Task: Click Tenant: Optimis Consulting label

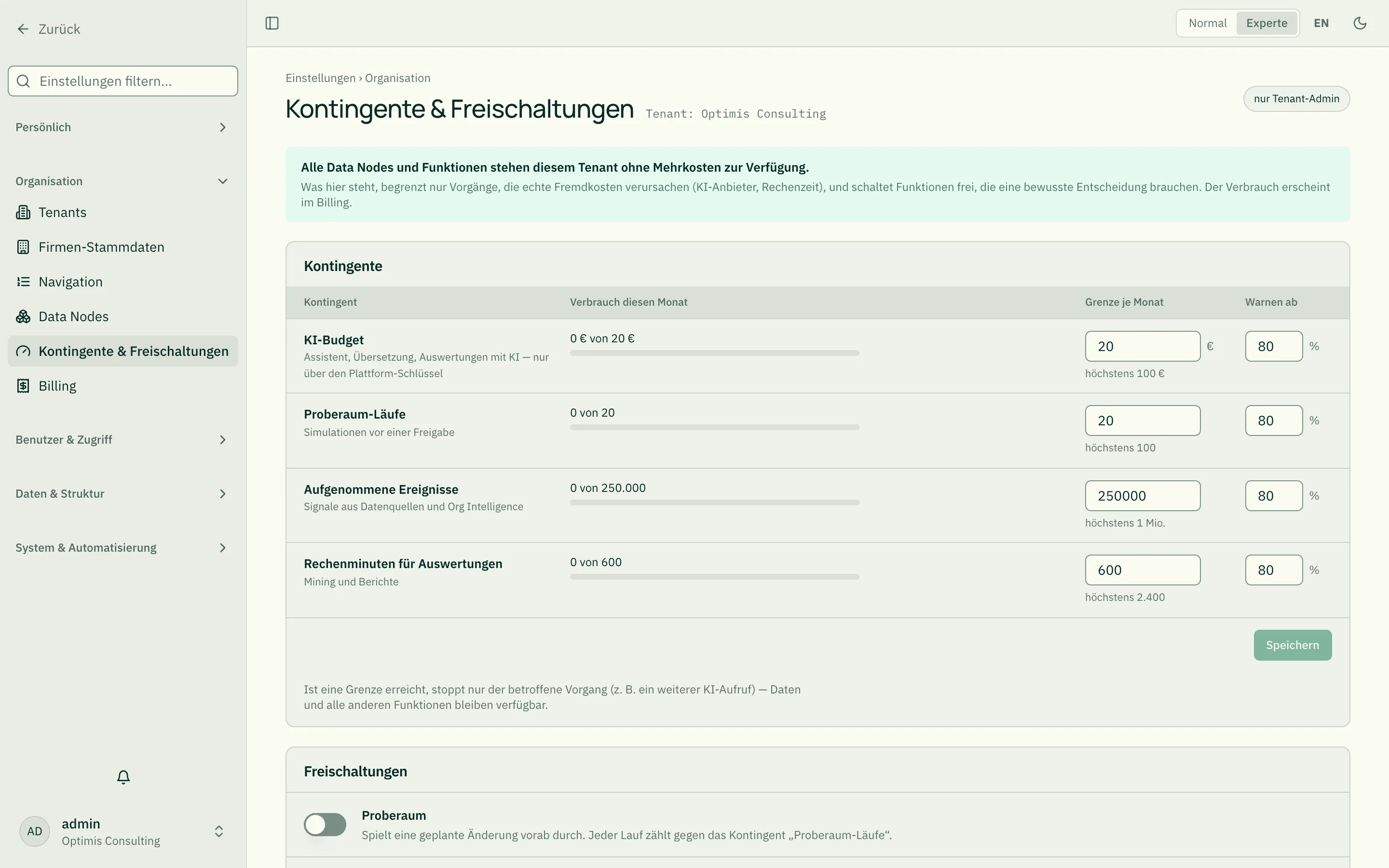Action: pyautogui.click(x=735, y=114)
